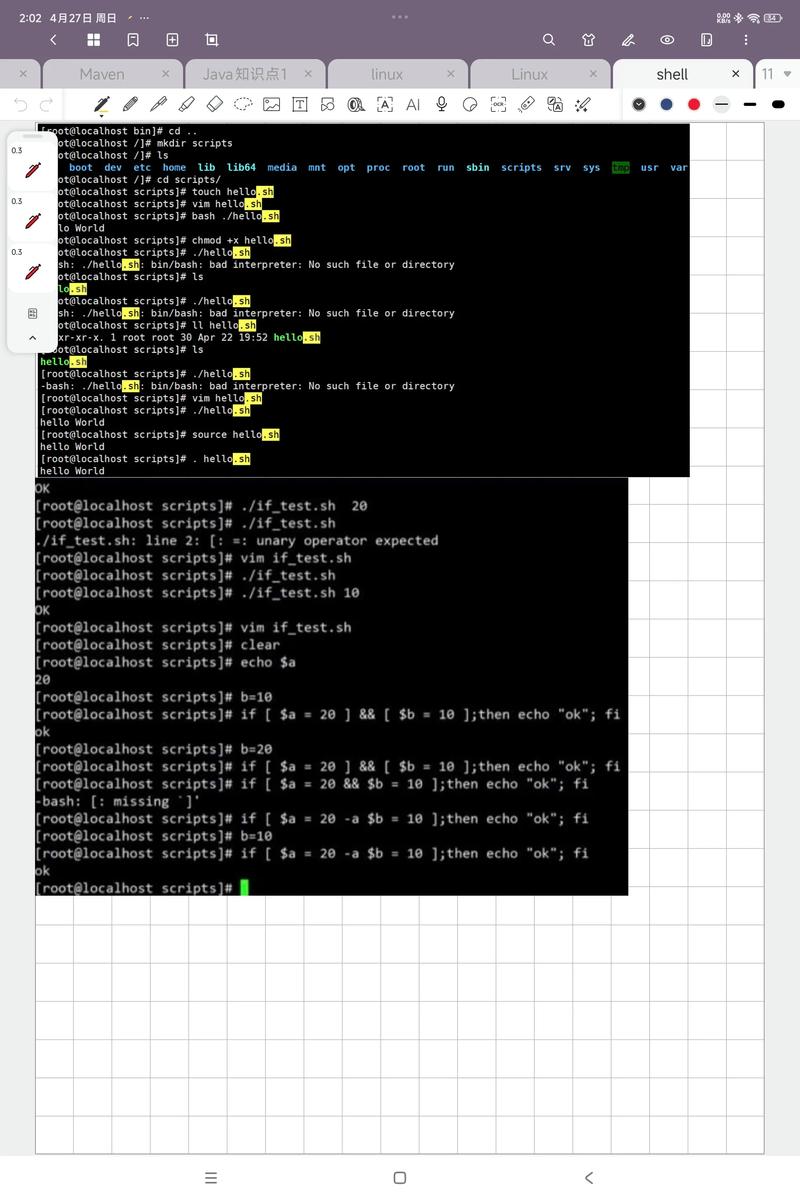Image resolution: width=800 pixels, height=1200 pixels.
Task: Open search with the magnifier icon
Action: click(549, 40)
